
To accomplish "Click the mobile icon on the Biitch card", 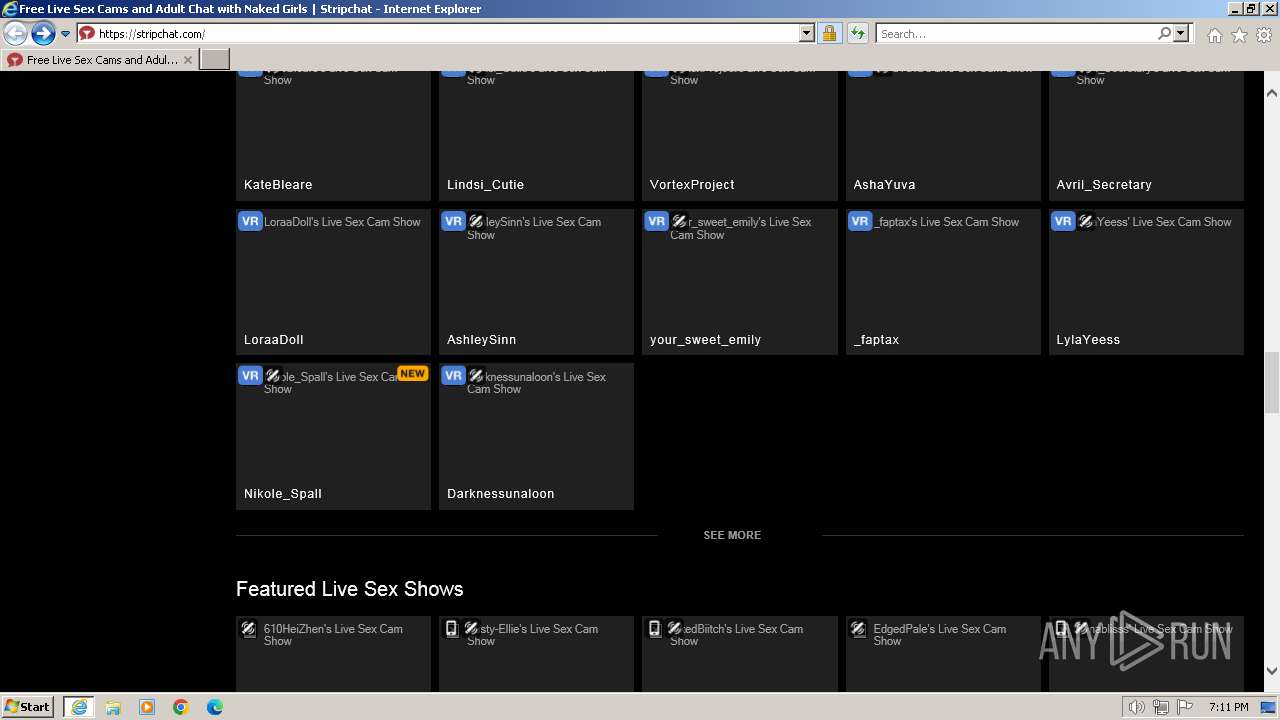I will [x=654, y=628].
